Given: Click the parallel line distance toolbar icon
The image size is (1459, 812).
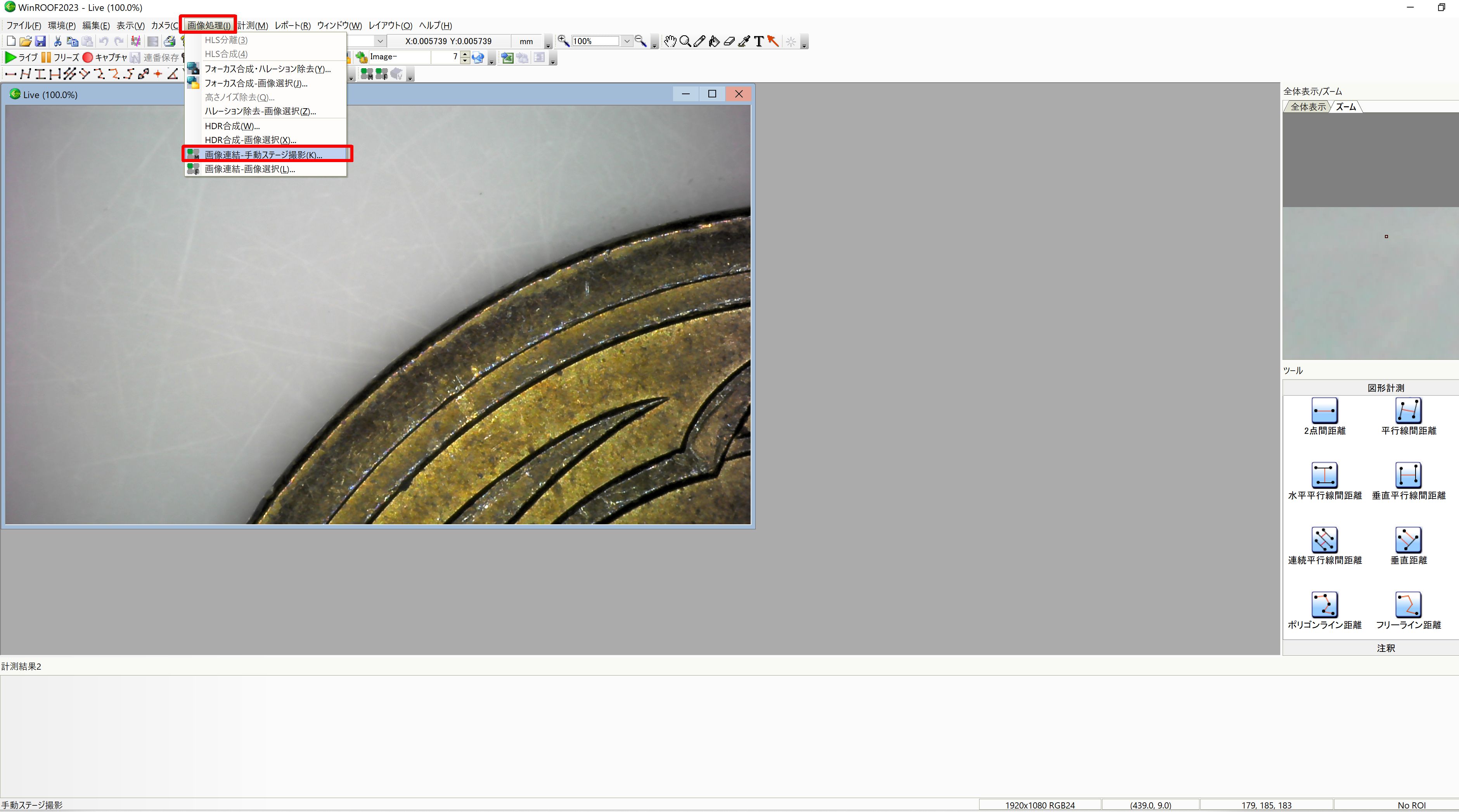Looking at the screenshot, I should click(x=26, y=74).
